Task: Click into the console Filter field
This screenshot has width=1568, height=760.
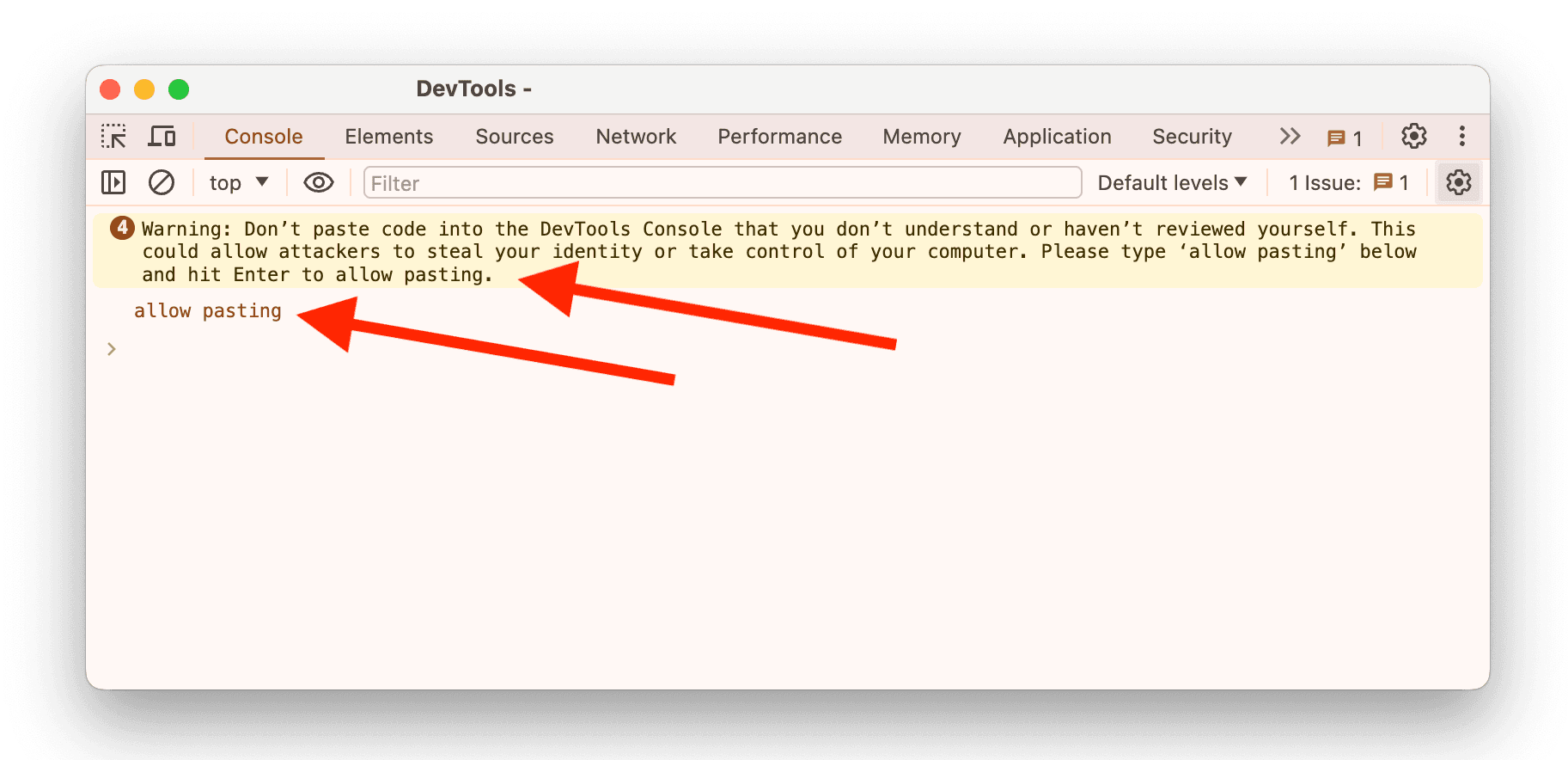Action: click(722, 182)
